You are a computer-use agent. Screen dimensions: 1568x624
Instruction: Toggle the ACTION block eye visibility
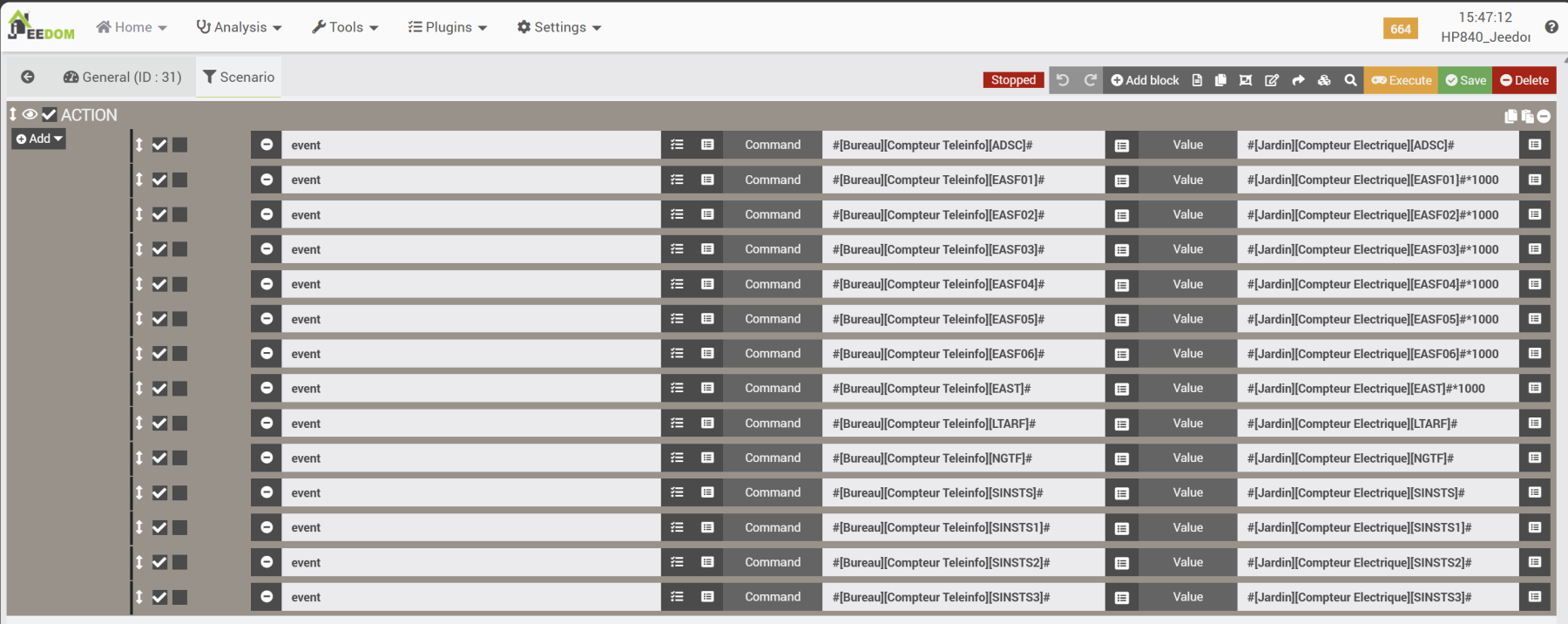30,114
